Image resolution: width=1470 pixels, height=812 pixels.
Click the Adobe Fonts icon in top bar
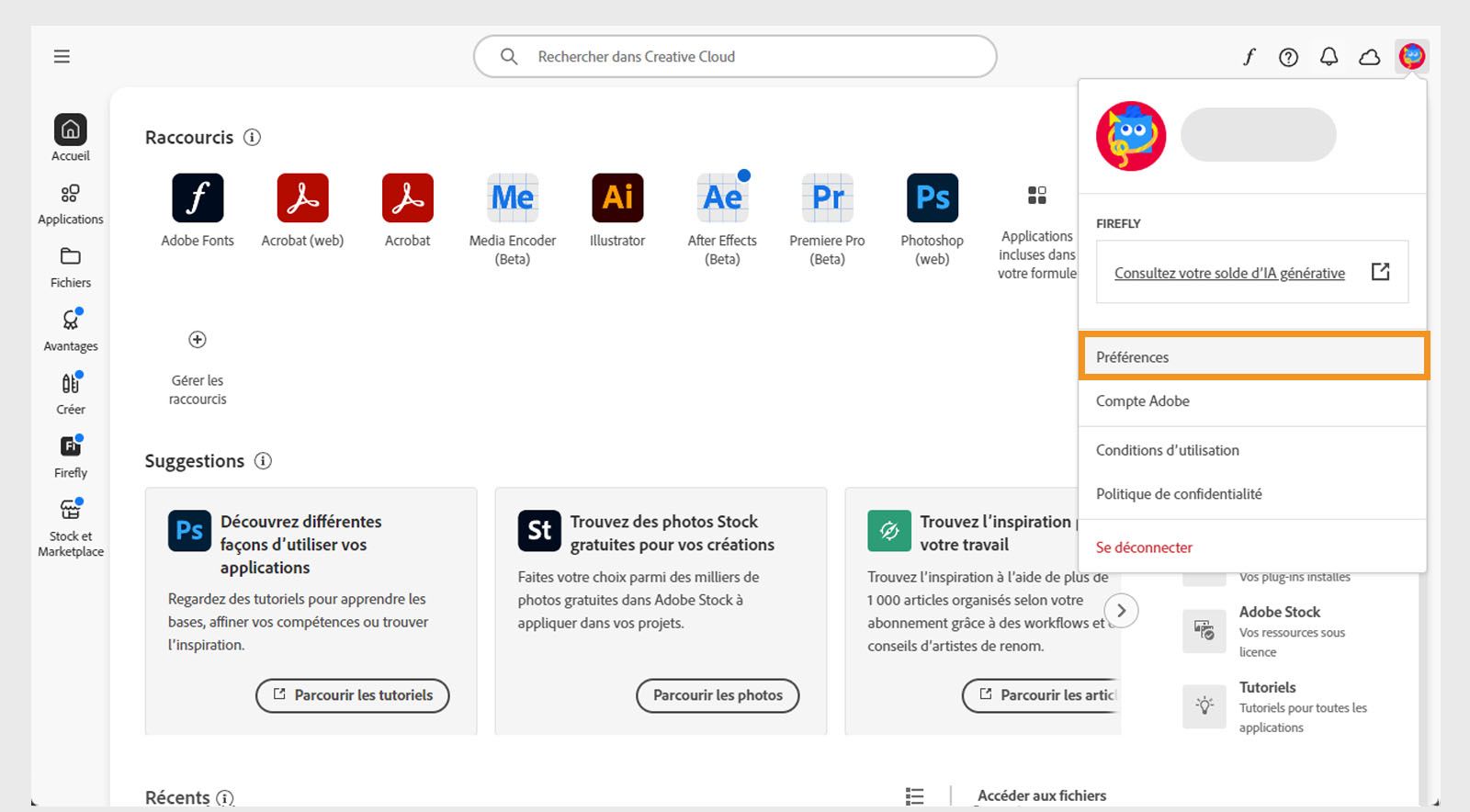[1249, 57]
